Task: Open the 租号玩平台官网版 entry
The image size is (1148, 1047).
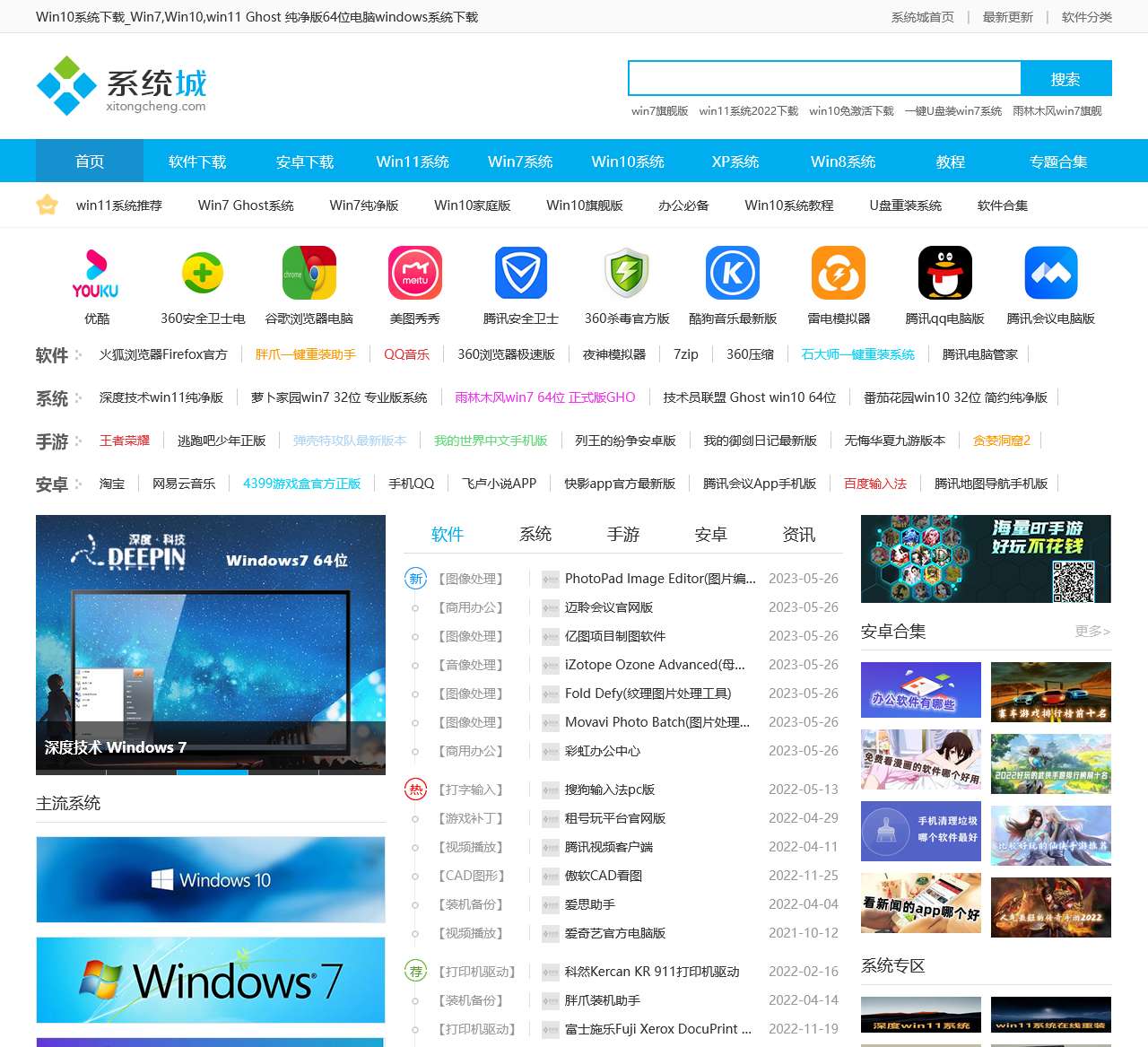Action: coord(615,819)
